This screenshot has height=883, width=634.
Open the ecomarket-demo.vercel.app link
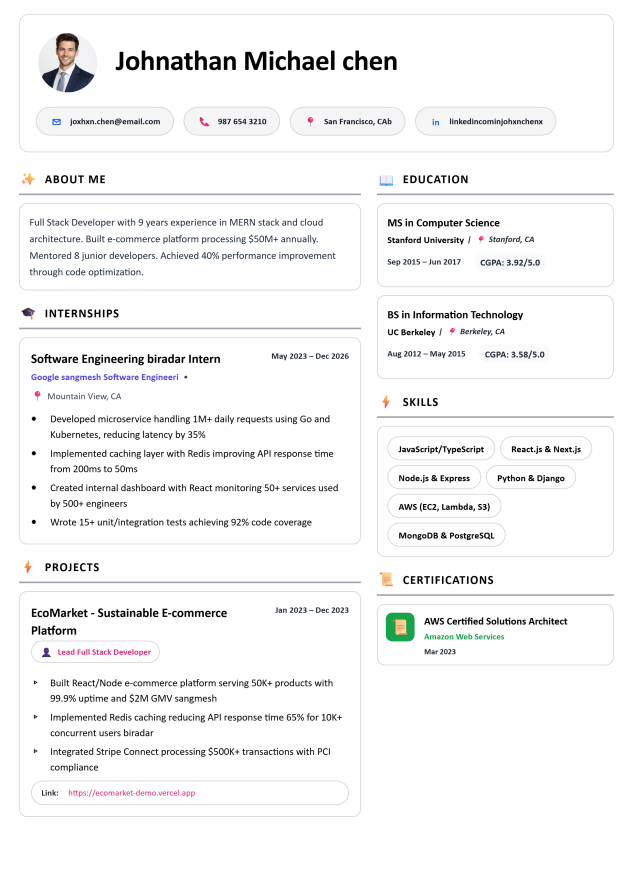pyautogui.click(x=131, y=793)
